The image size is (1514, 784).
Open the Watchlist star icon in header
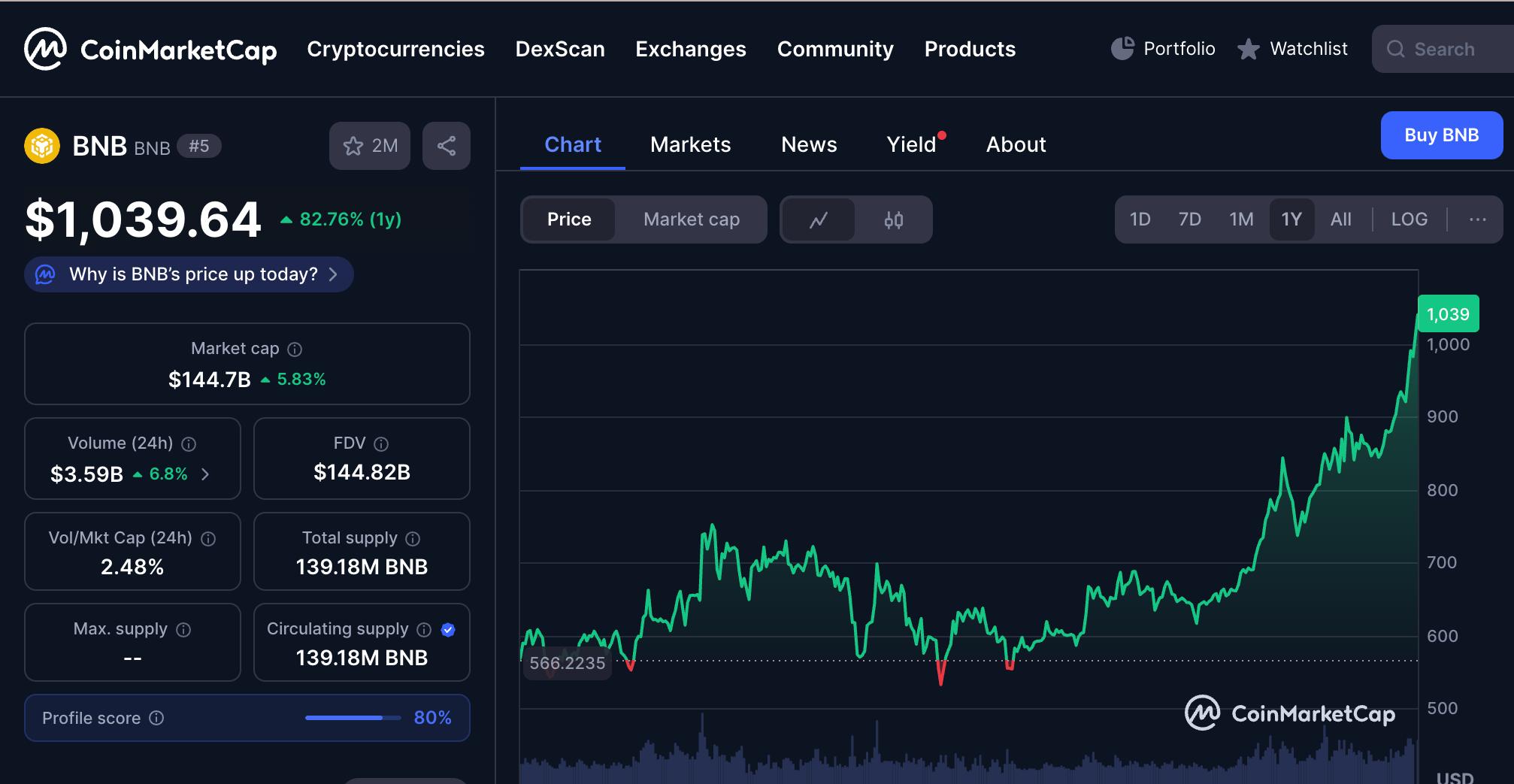[1249, 50]
